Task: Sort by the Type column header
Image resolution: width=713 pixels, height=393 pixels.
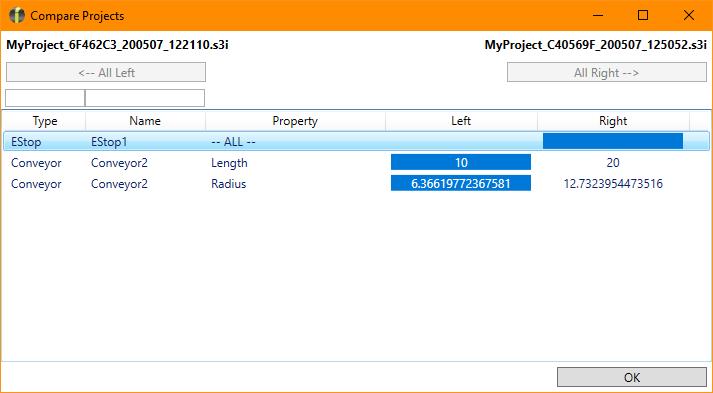Action: click(x=45, y=121)
